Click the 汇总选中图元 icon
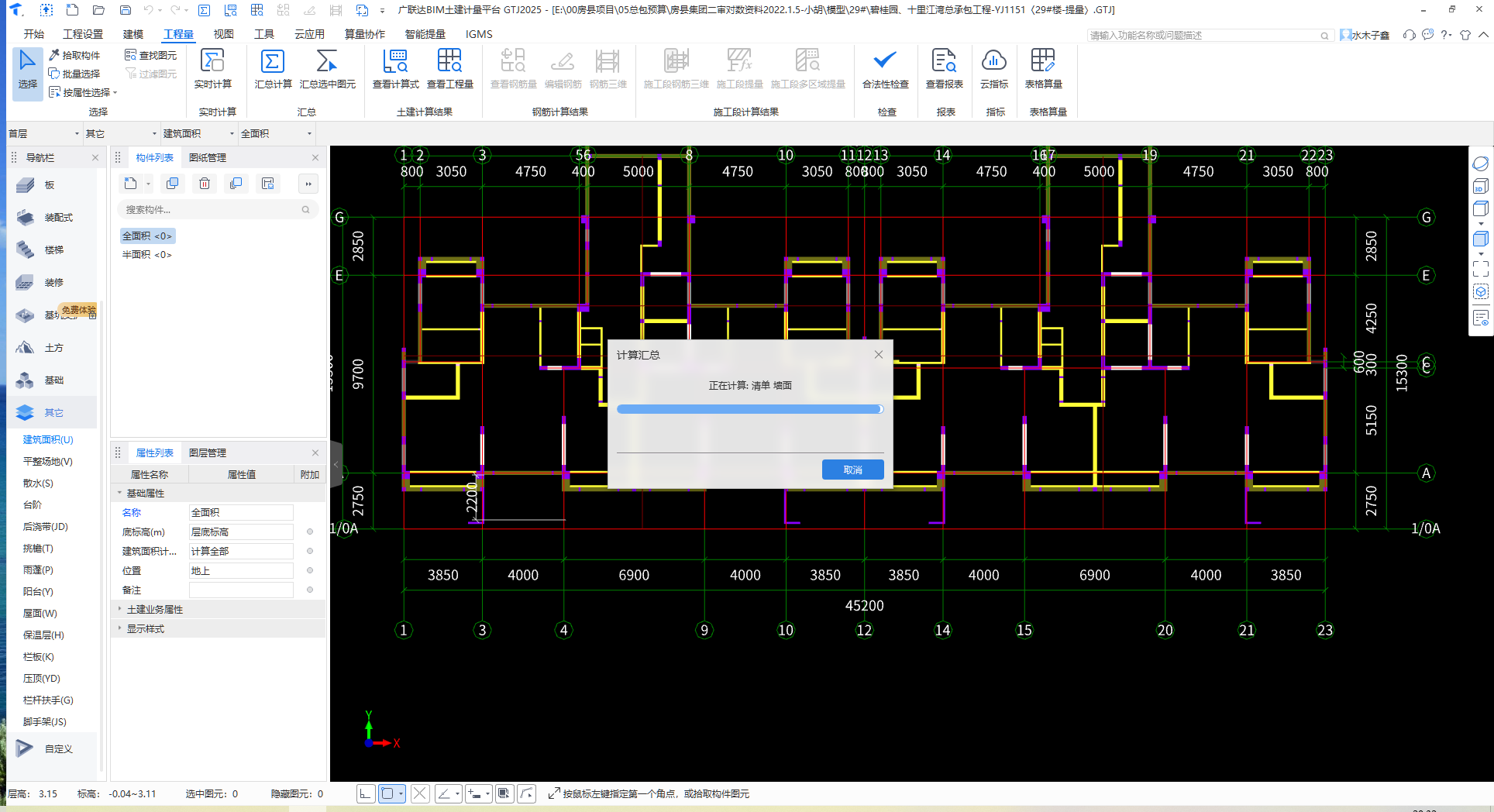 (x=327, y=60)
